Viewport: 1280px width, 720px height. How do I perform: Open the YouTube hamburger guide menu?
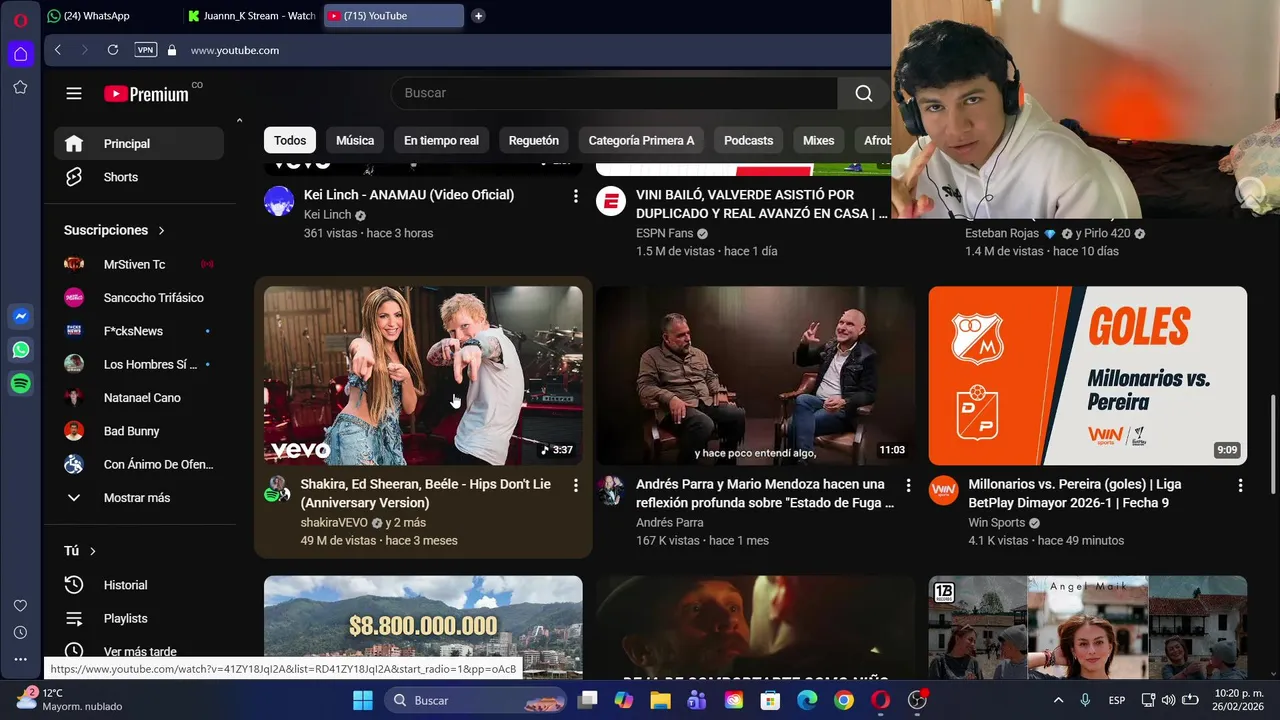click(x=74, y=93)
